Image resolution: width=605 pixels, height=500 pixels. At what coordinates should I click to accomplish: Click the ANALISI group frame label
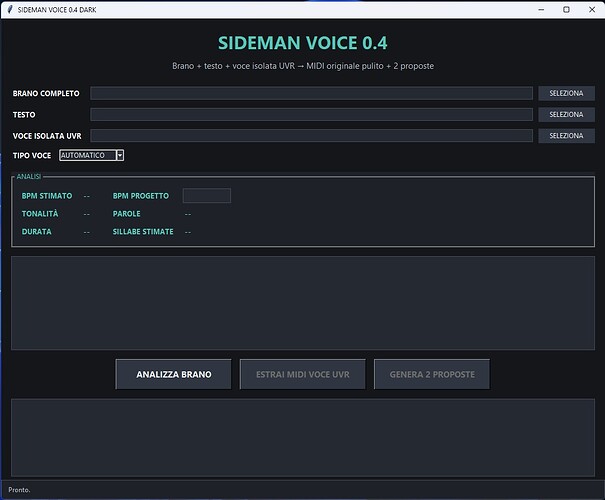coord(29,176)
